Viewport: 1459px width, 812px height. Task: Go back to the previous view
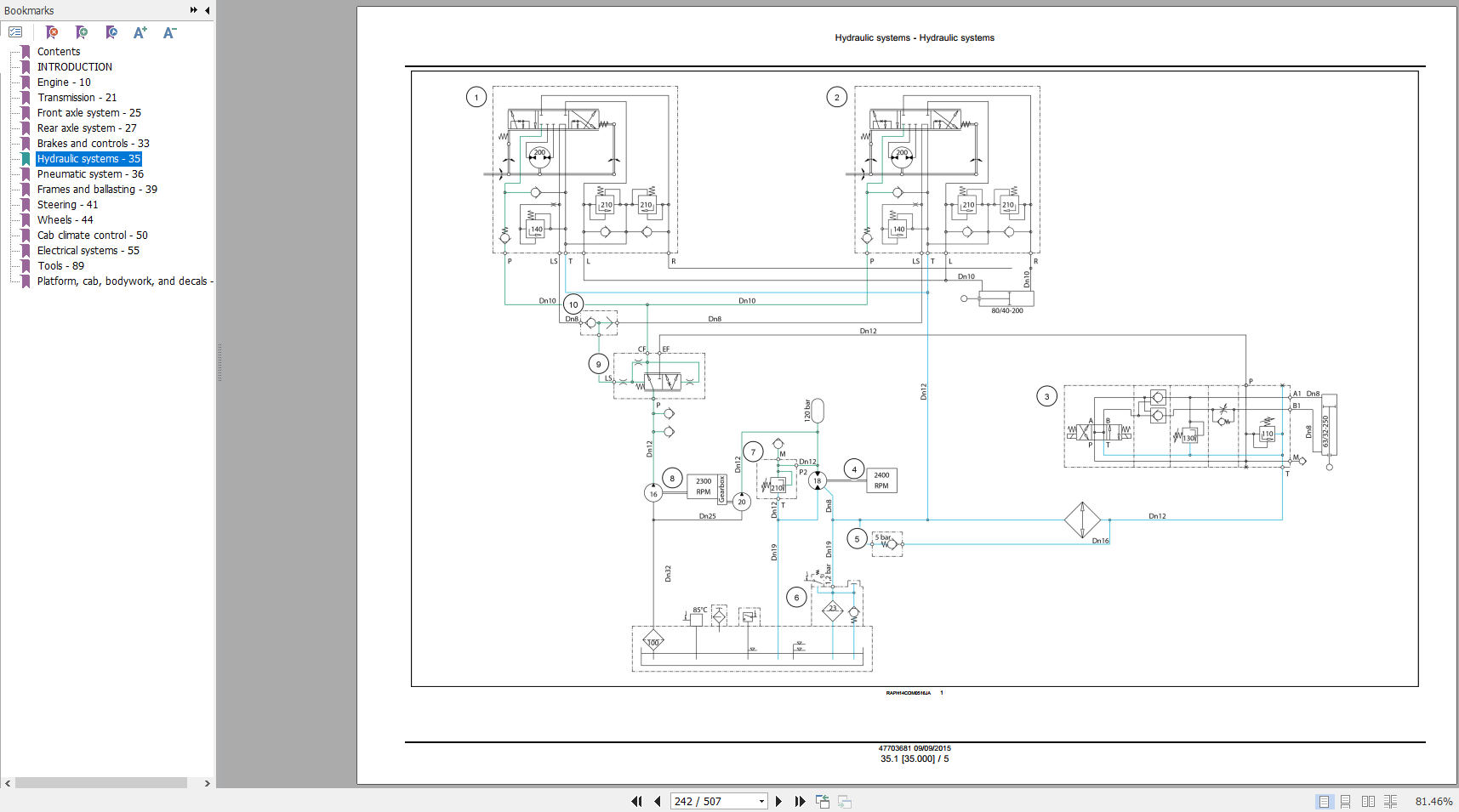click(823, 801)
